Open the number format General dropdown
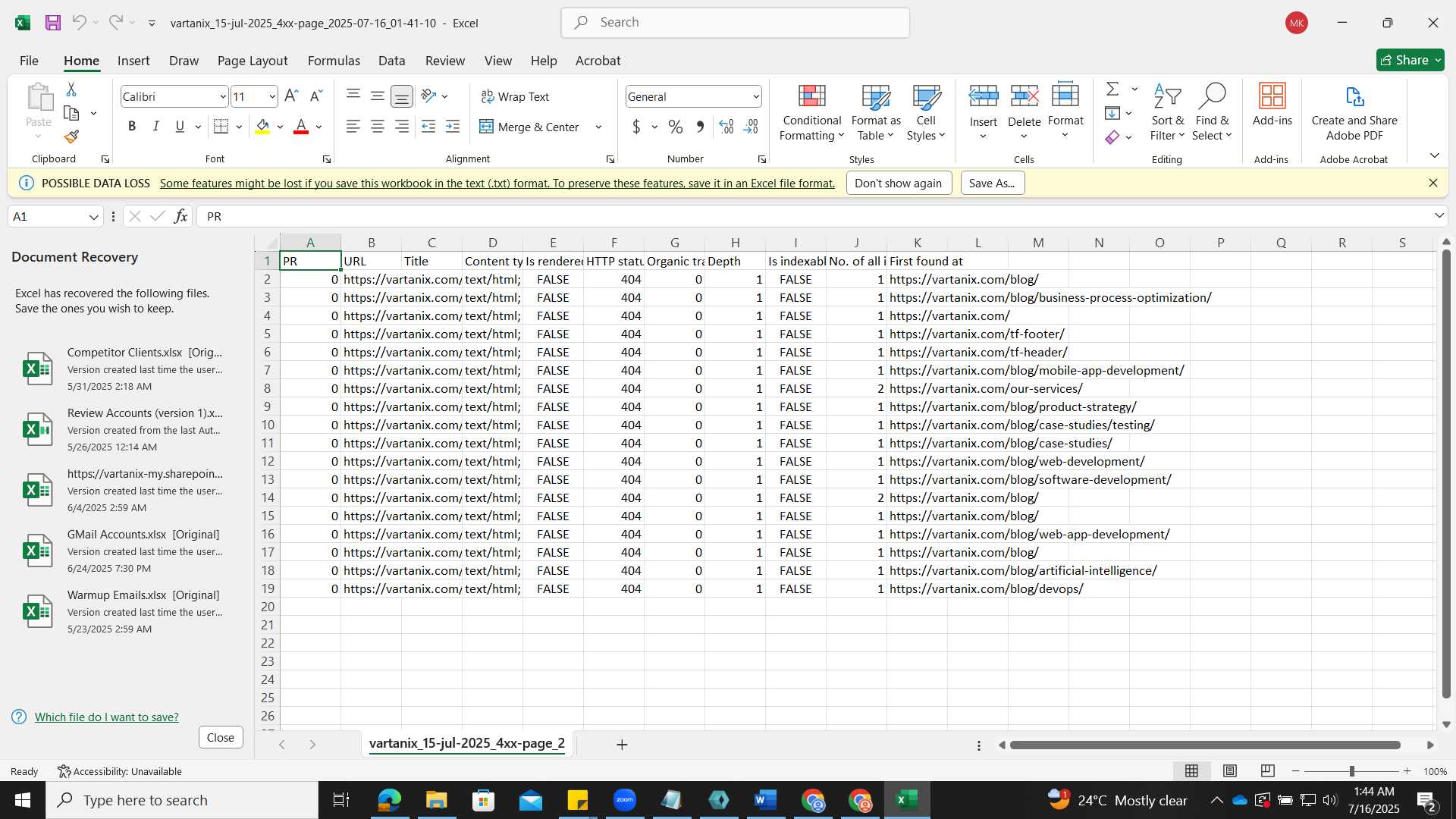This screenshot has width=1456, height=819. coord(756,96)
